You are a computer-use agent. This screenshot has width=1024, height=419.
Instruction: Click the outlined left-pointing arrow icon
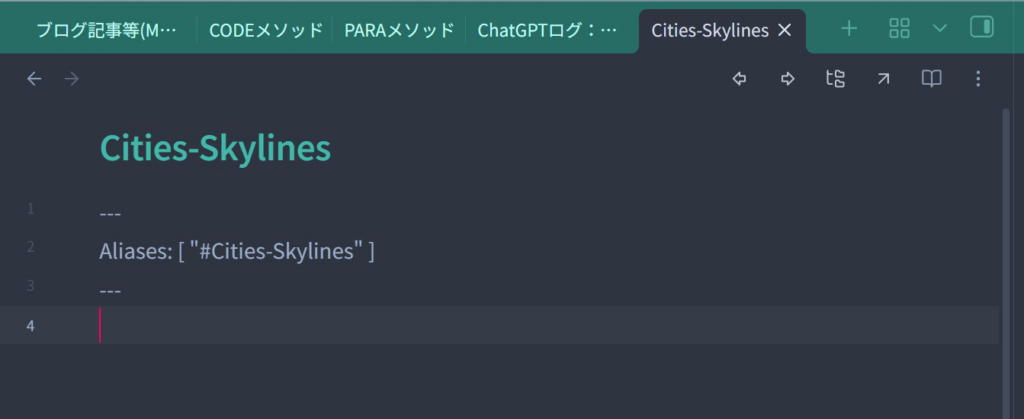click(740, 79)
